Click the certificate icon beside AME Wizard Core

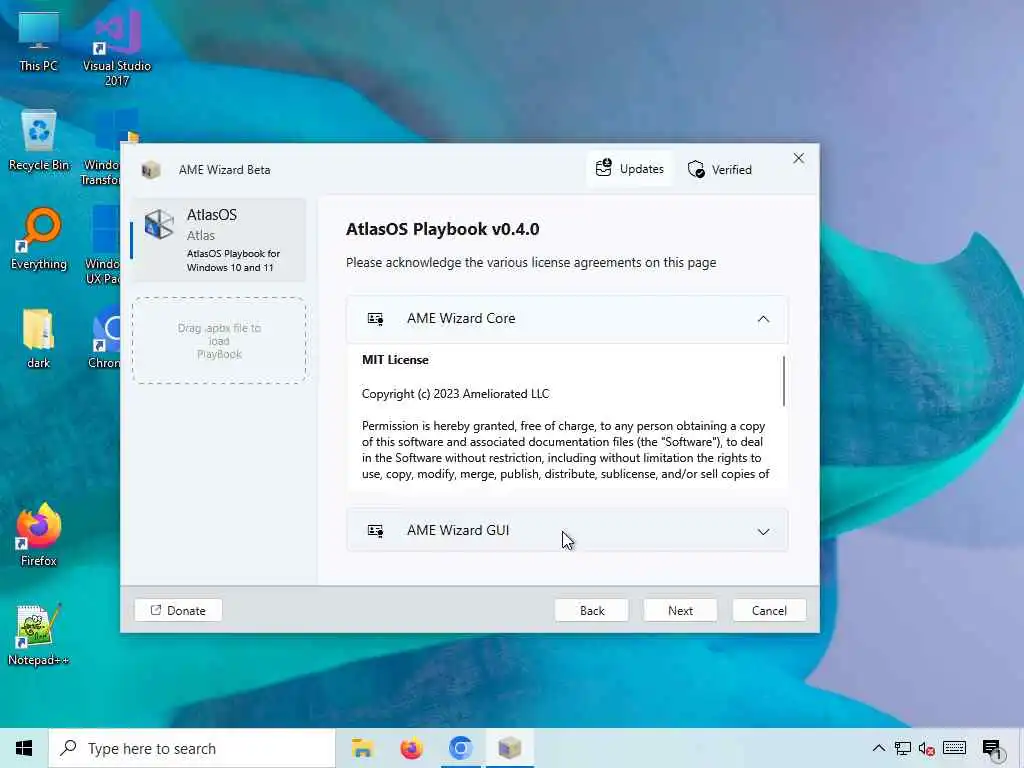coord(376,319)
